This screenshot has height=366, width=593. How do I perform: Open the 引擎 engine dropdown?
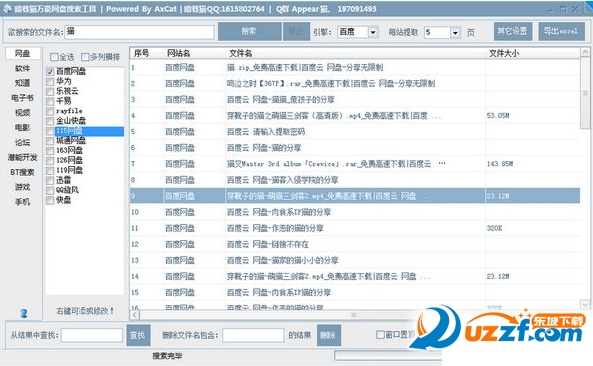click(373, 33)
